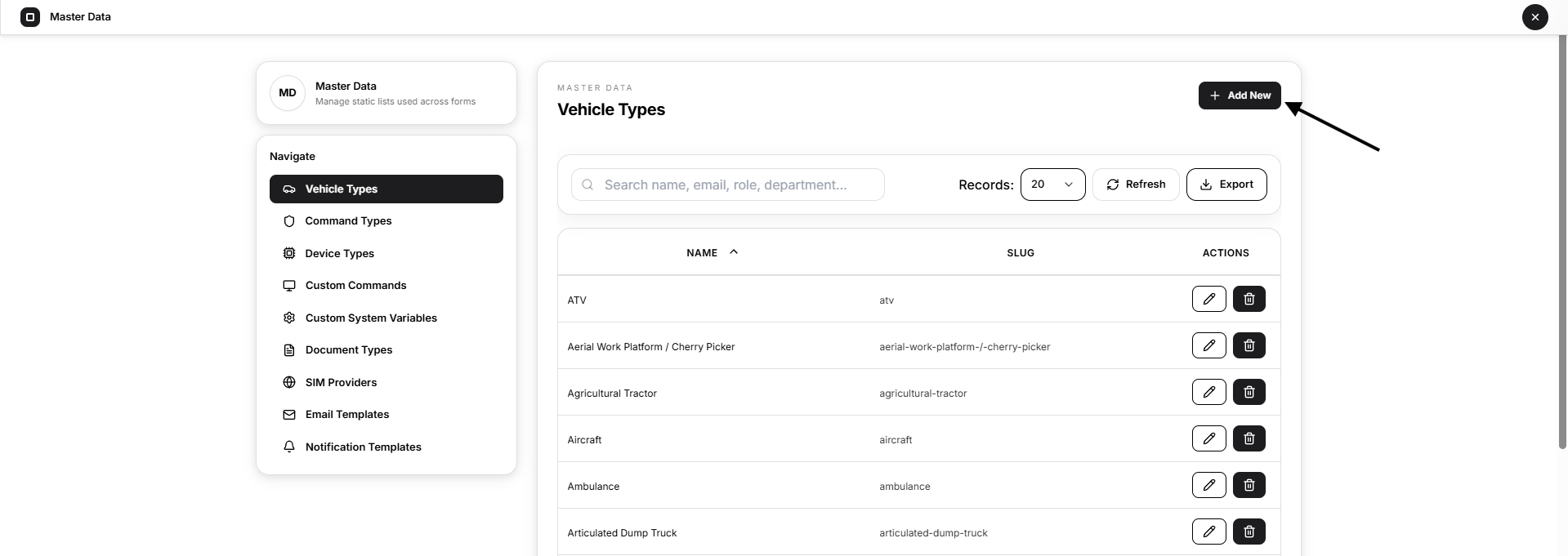Select the 'Aerial Work Platform / Cherry Picker' cell
The height and width of the screenshot is (556, 1568).
coord(651,347)
